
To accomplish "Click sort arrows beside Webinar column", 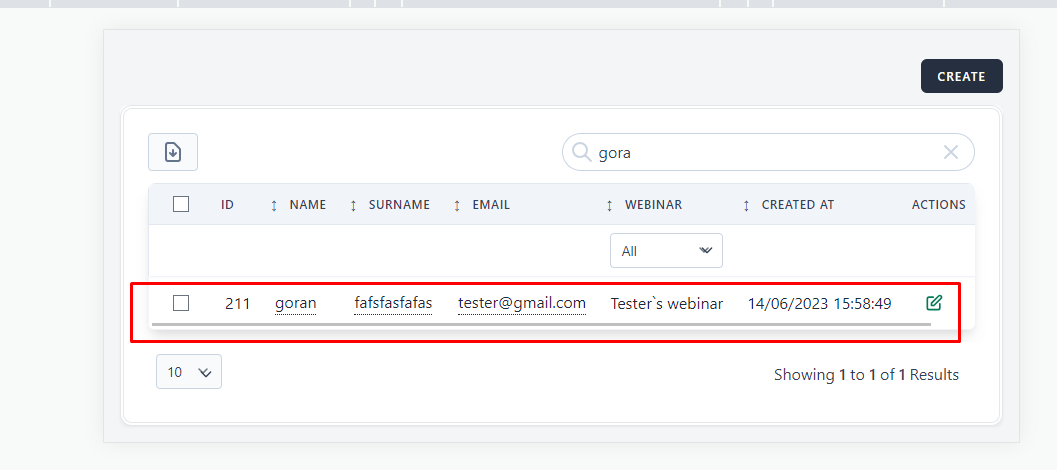I will point(610,205).
